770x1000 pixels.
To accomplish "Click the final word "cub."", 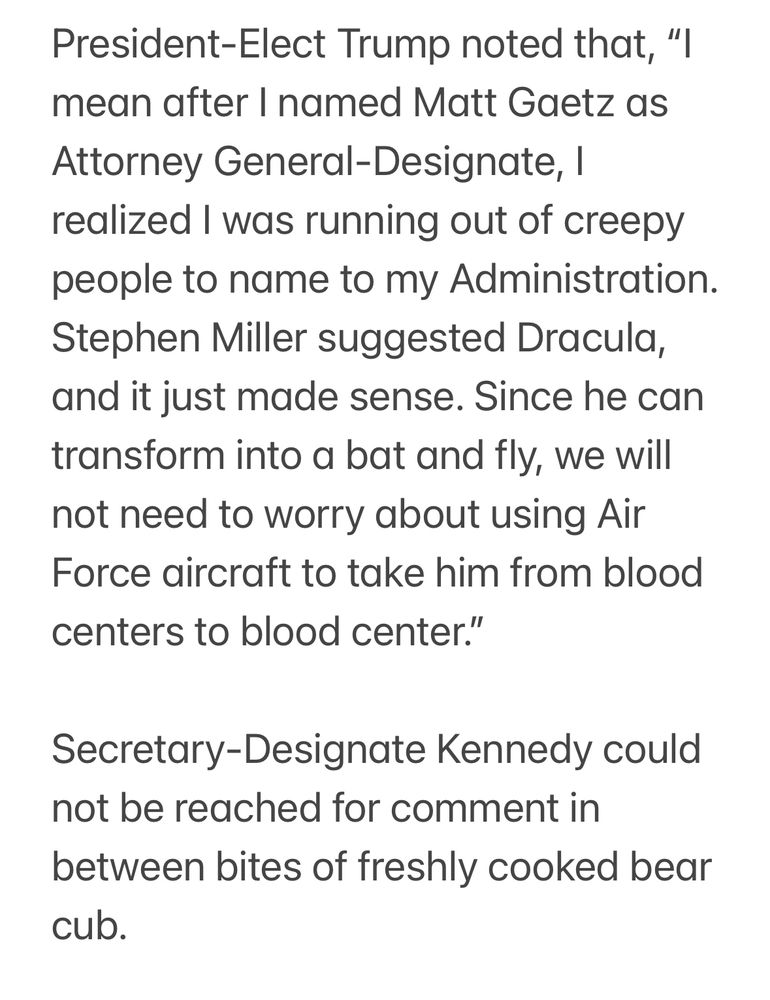I will [89, 926].
